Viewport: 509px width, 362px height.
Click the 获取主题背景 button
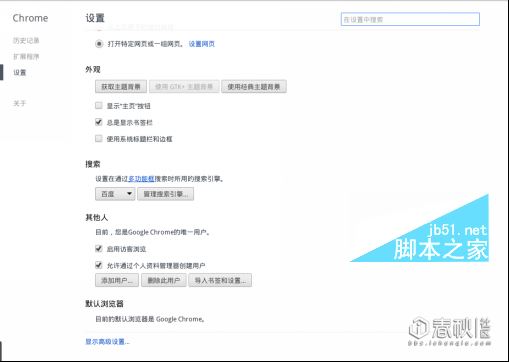tap(121, 87)
